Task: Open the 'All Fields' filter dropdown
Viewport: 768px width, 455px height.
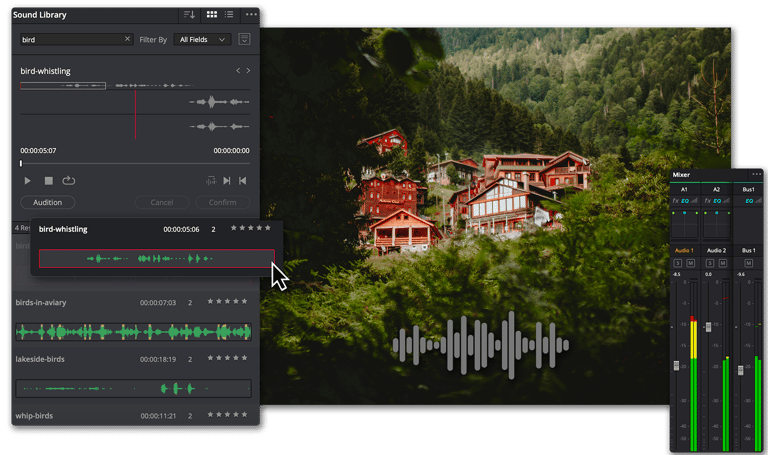Action: [x=202, y=39]
